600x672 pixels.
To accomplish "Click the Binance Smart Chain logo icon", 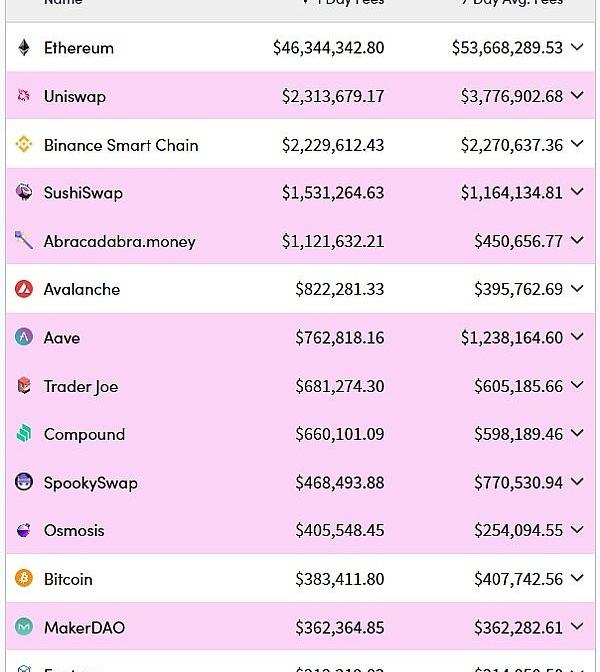I will pyautogui.click(x=24, y=145).
